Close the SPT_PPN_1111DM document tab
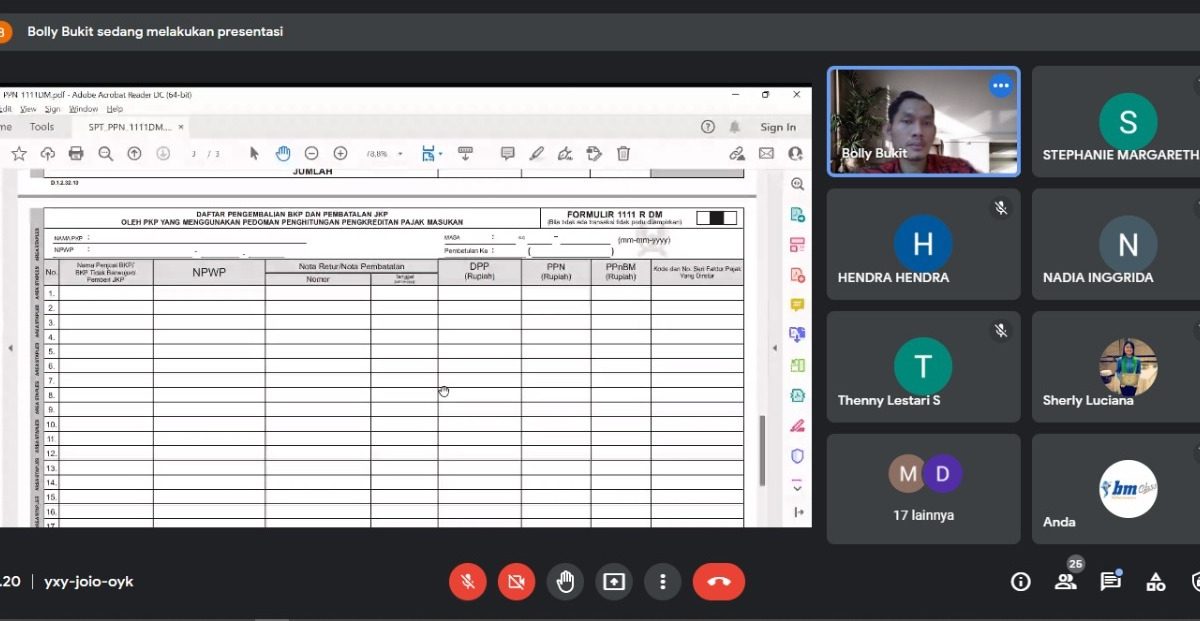Screen dimensions: 1200x621 click(x=182, y=127)
